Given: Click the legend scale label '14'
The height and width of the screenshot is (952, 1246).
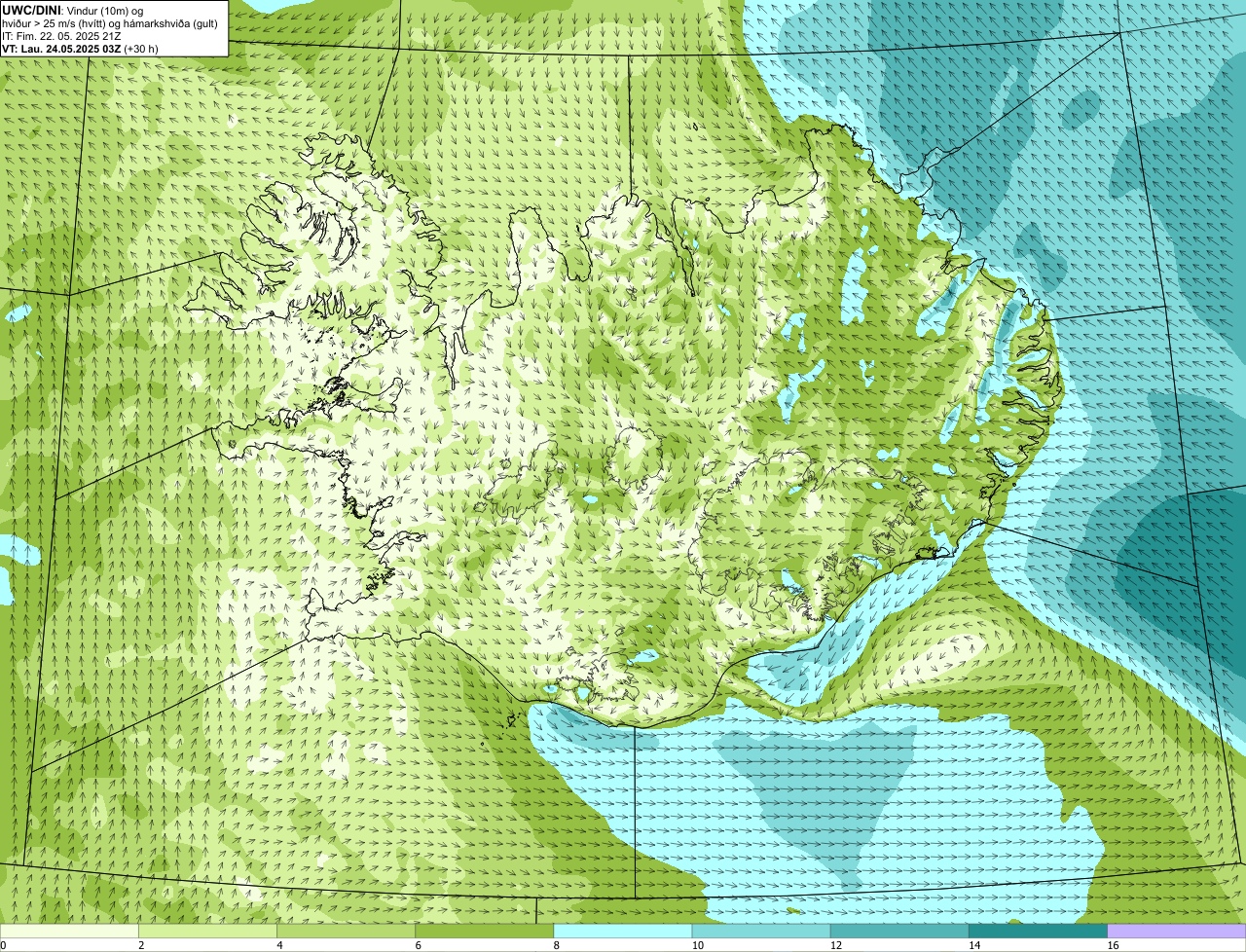Looking at the screenshot, I should tap(974, 945).
